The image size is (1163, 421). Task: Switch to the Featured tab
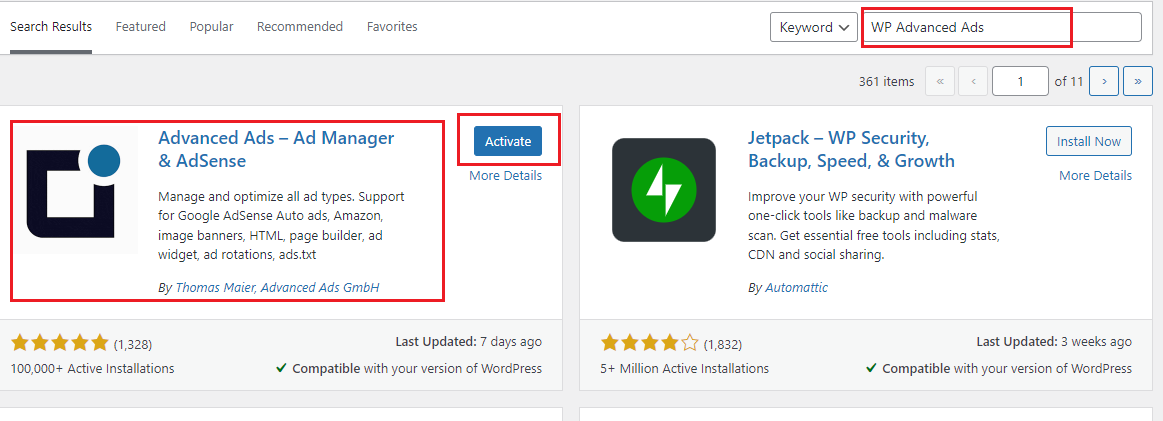(141, 27)
